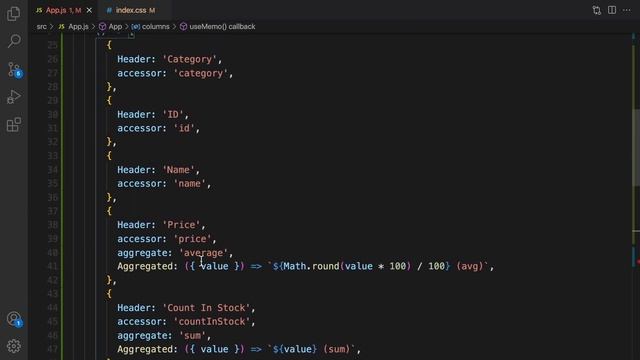Open the Explorer view in activity bar
This screenshot has height=360, width=640.
tap(13, 13)
